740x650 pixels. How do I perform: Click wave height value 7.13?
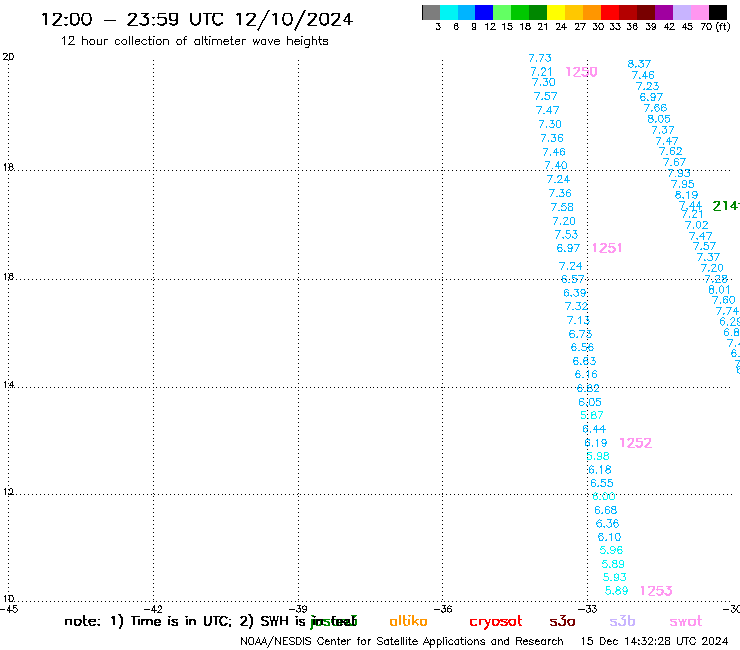579,321
